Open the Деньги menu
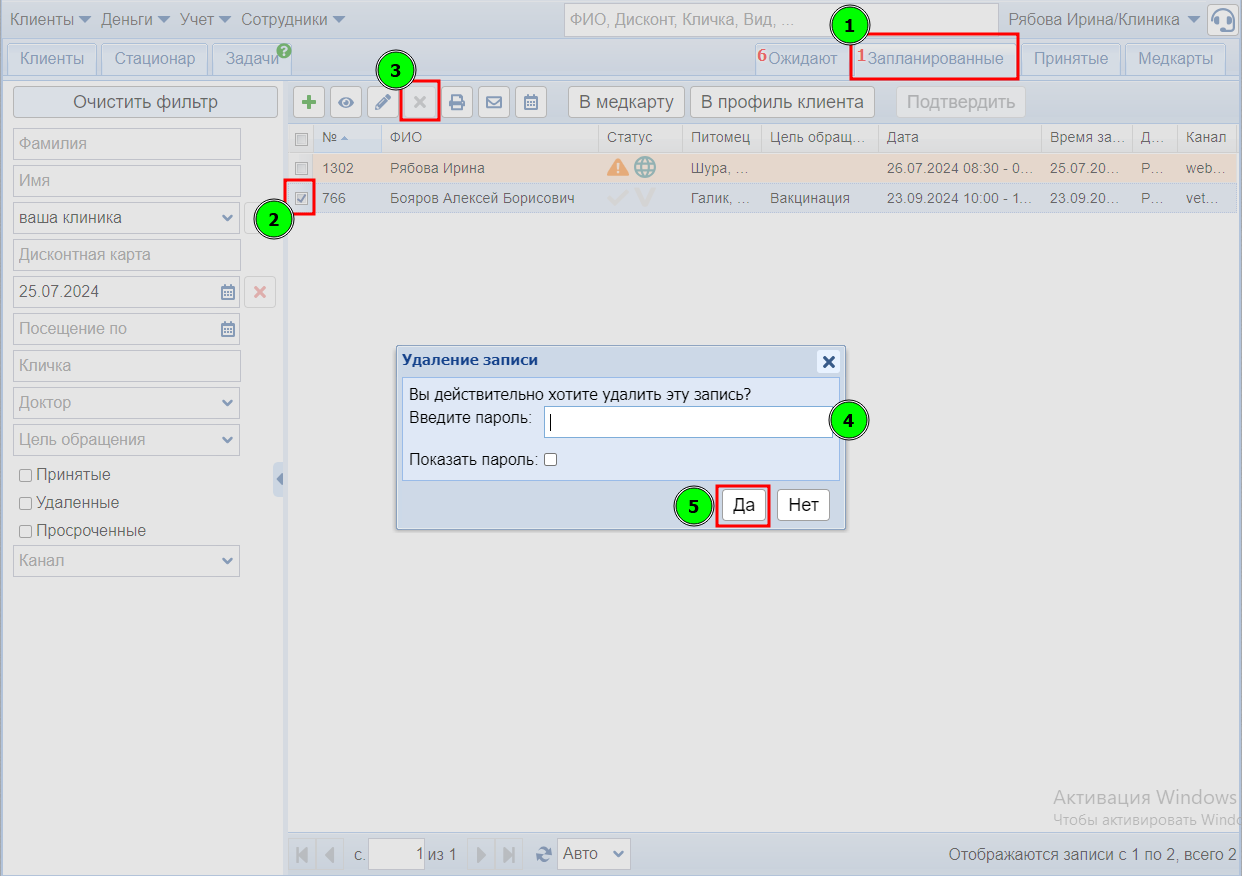This screenshot has height=876, width=1242. click(135, 20)
